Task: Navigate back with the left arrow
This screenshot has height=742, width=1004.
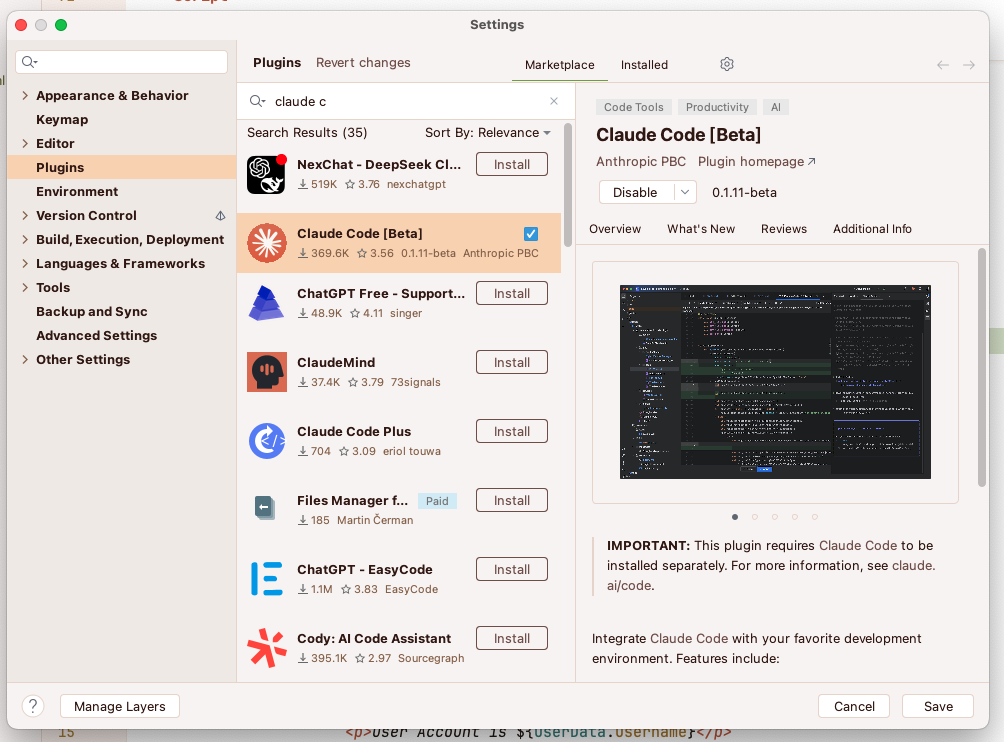Action: tap(943, 65)
